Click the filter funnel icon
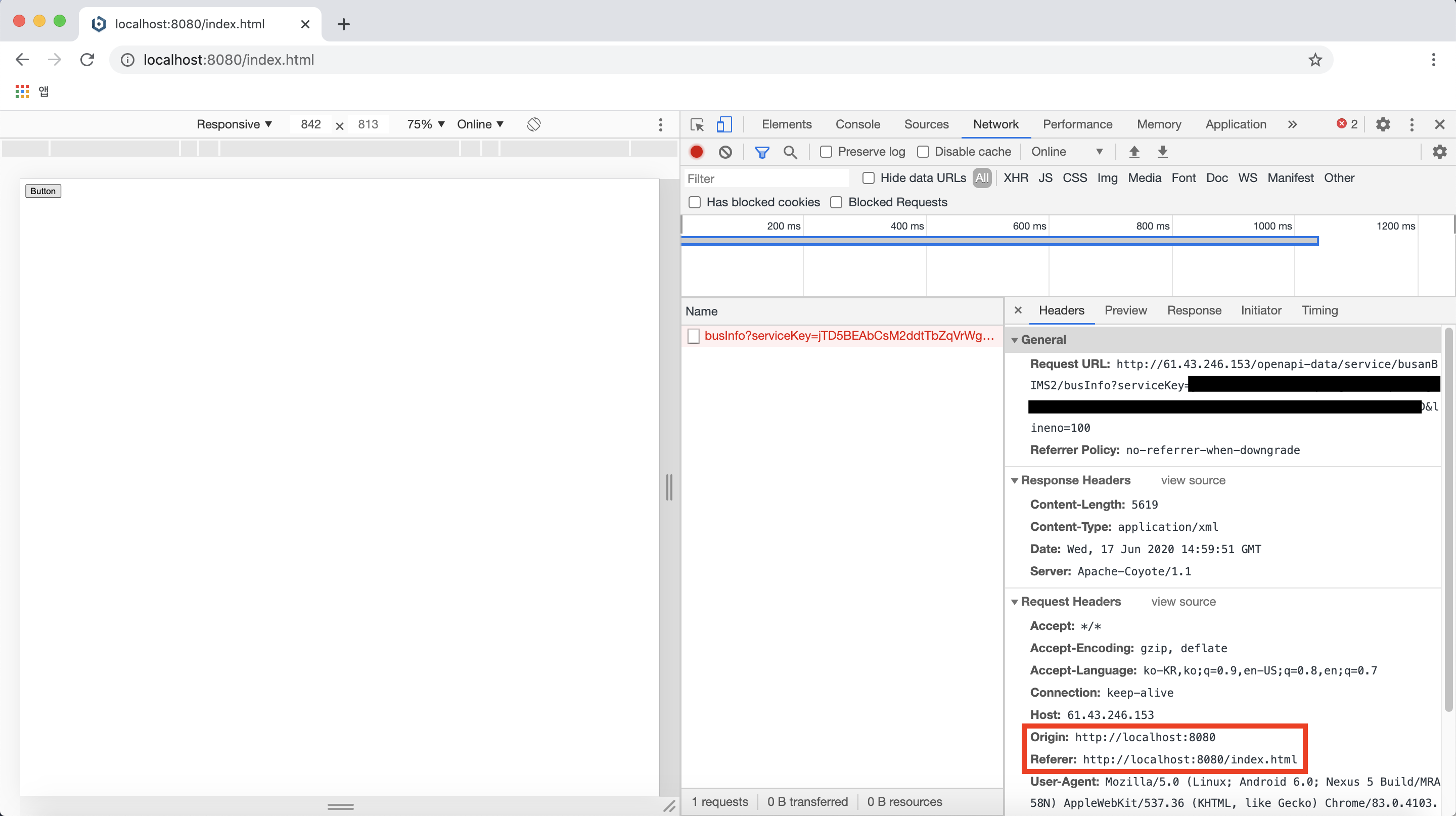This screenshot has width=1456, height=816. click(762, 152)
